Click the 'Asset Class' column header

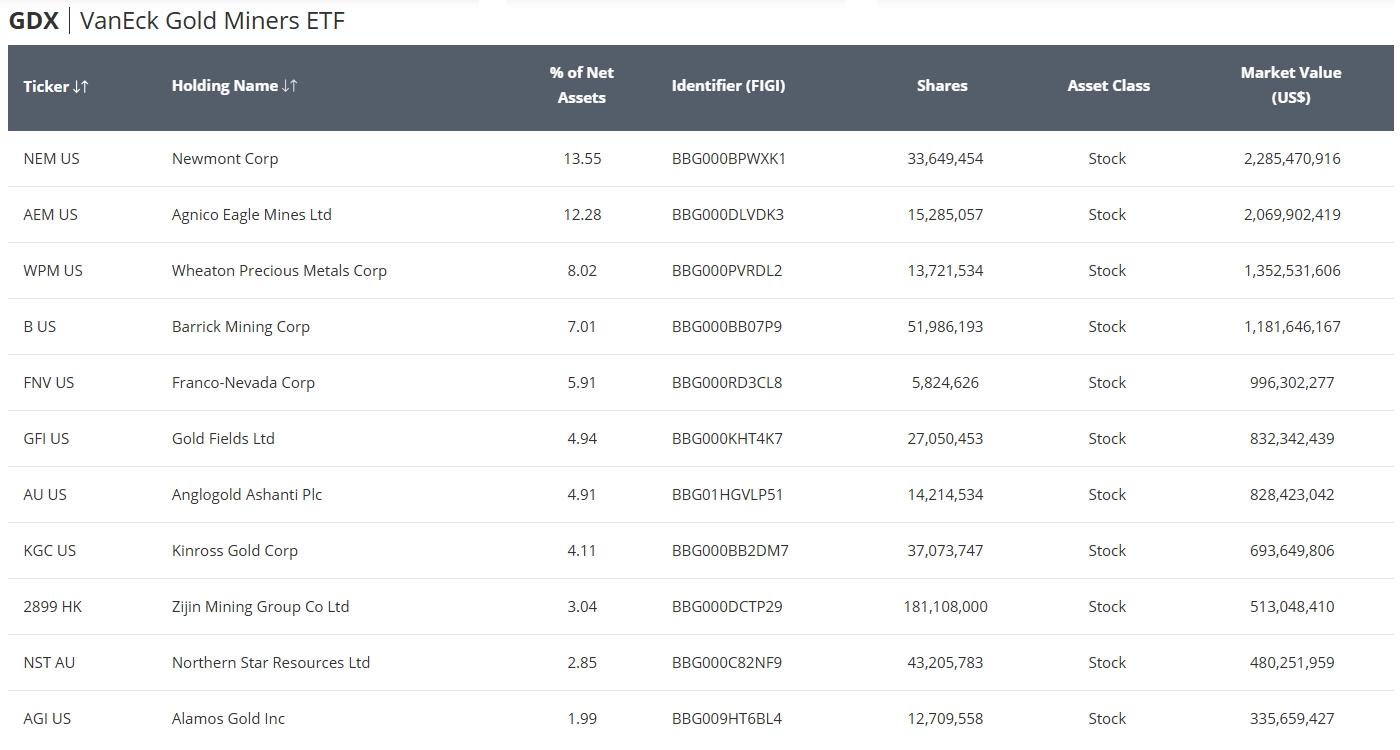click(1108, 86)
